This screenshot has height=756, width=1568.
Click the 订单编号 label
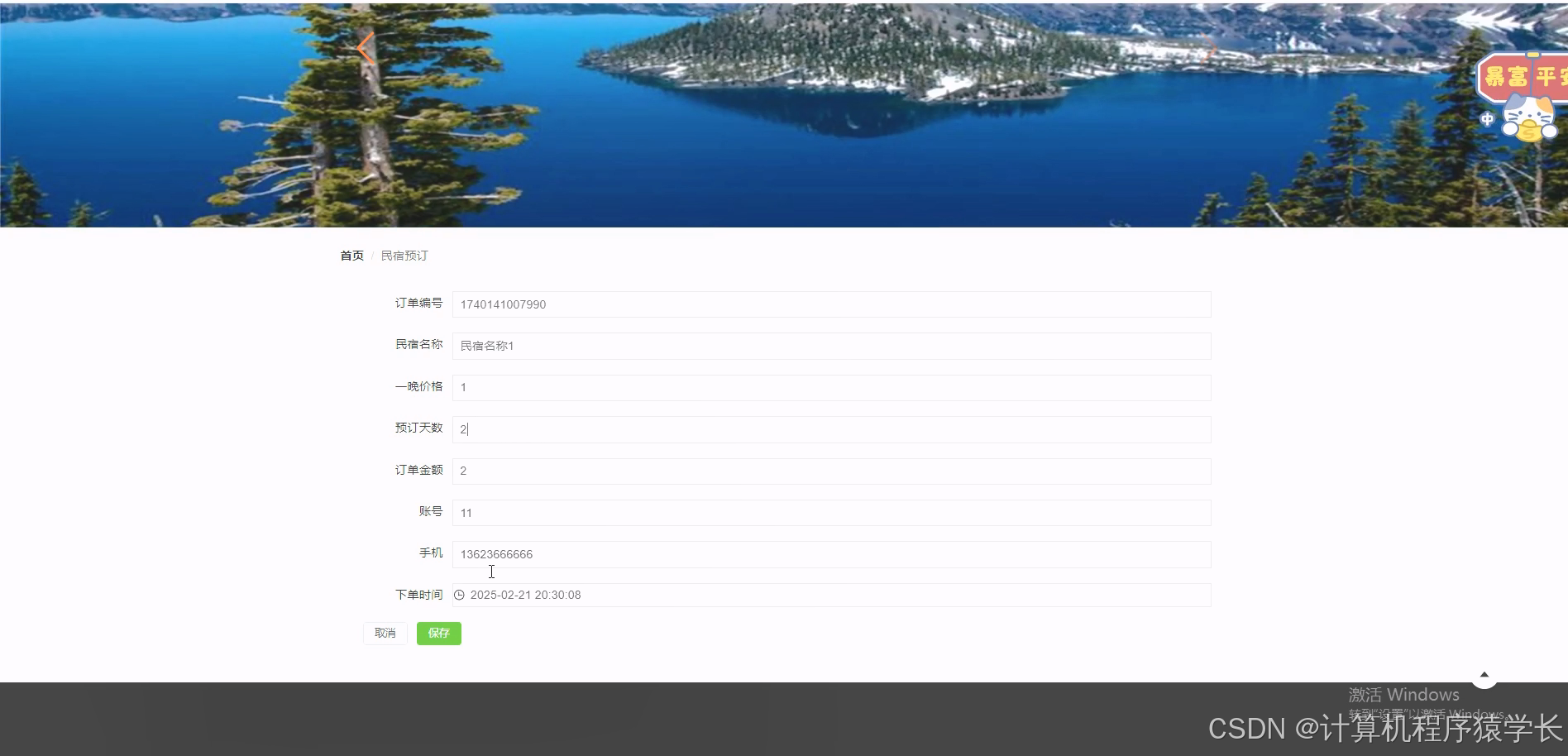(418, 303)
